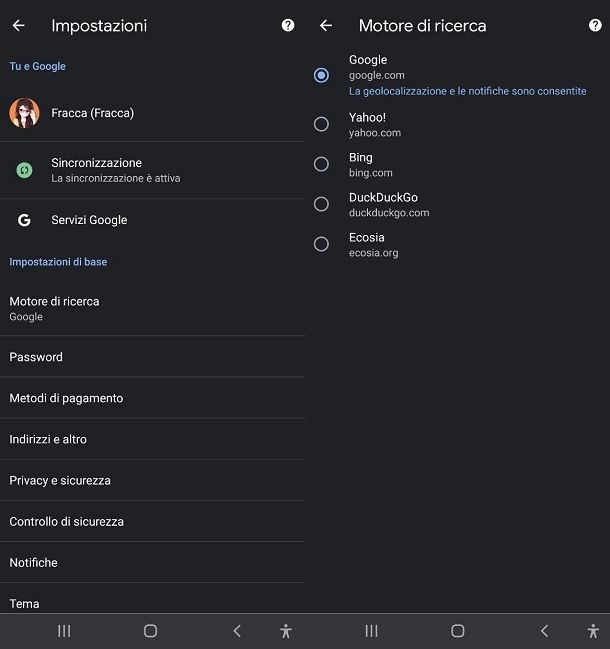
Task: Open Tema settings
Action: 152,599
